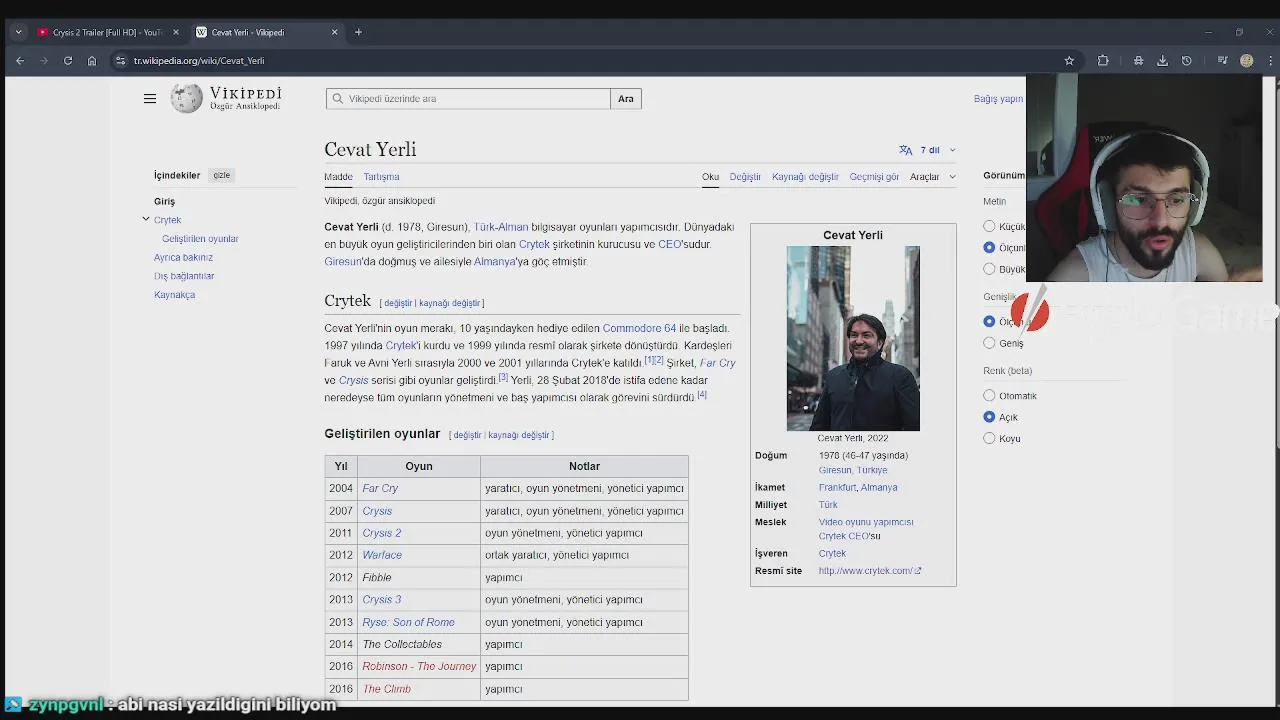Open Warface link in games table
The image size is (1280, 720).
pos(382,555)
